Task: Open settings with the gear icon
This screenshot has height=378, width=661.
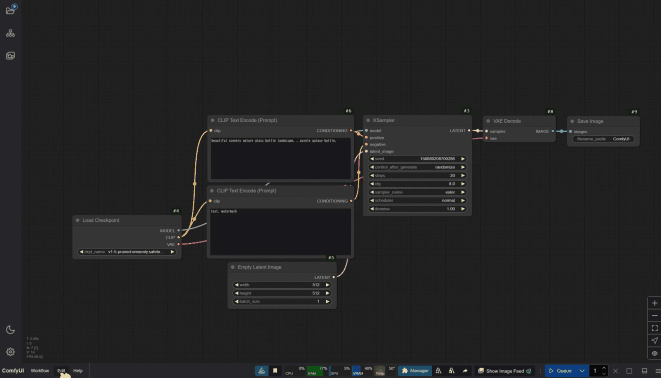Action: (11, 351)
